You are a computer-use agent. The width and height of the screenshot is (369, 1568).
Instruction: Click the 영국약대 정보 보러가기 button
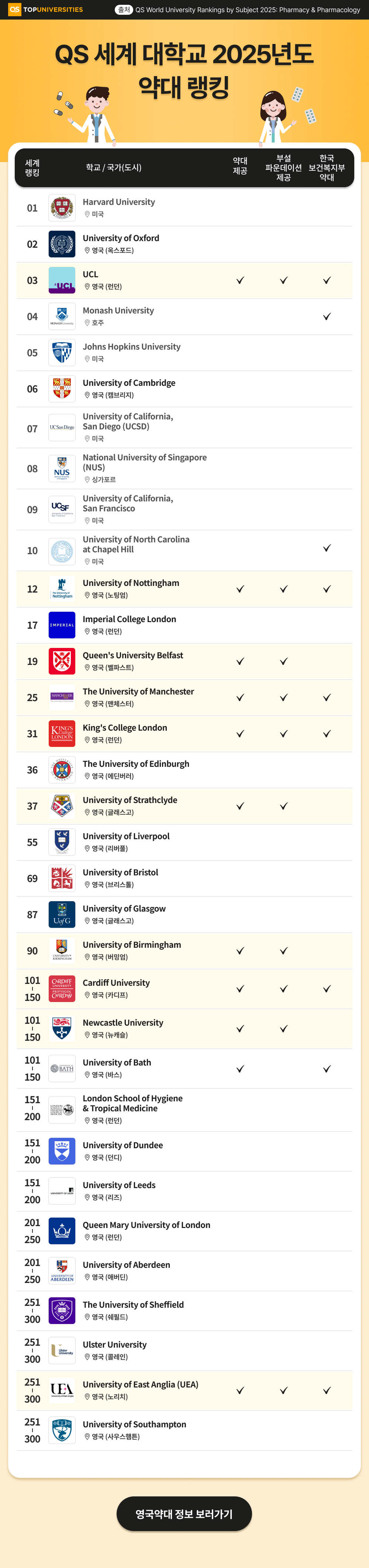pyautogui.click(x=184, y=1514)
